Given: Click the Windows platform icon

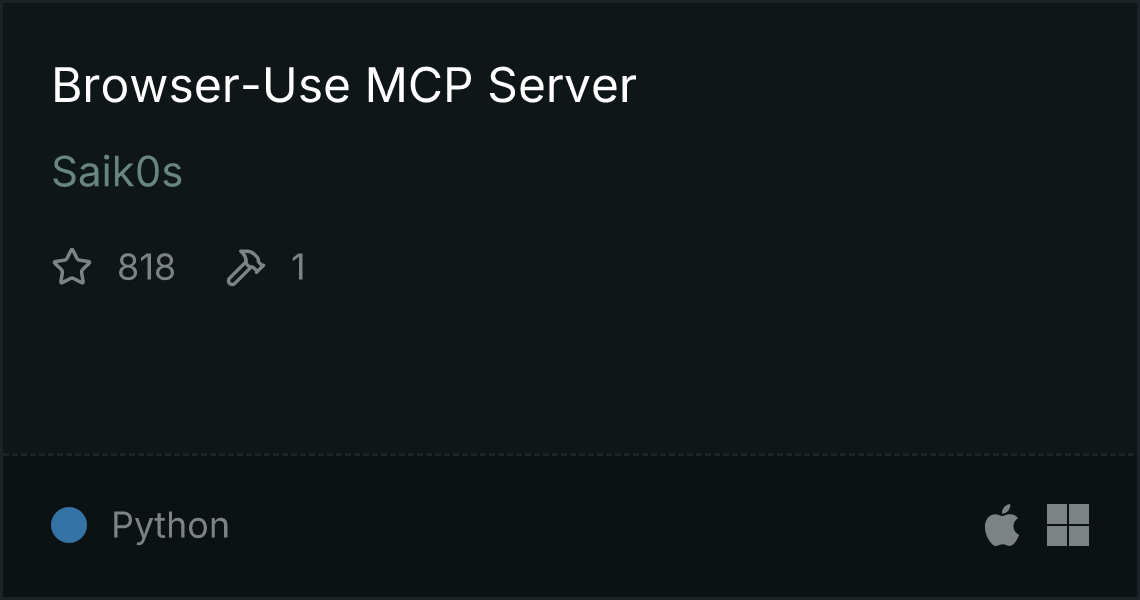Looking at the screenshot, I should 1068,525.
